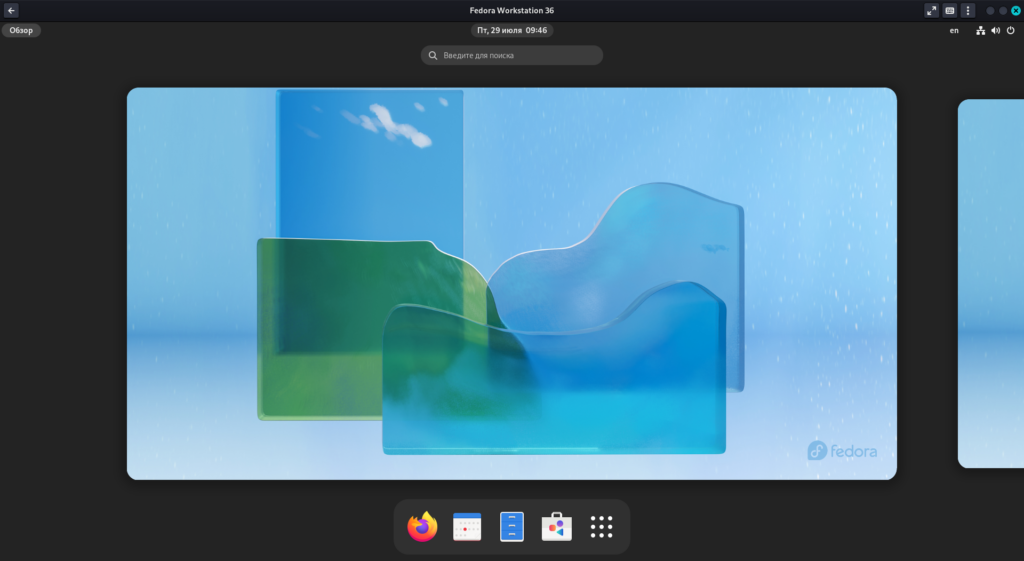Select the main workspace thumbnail
Image resolution: width=1024 pixels, height=561 pixels.
coord(512,283)
